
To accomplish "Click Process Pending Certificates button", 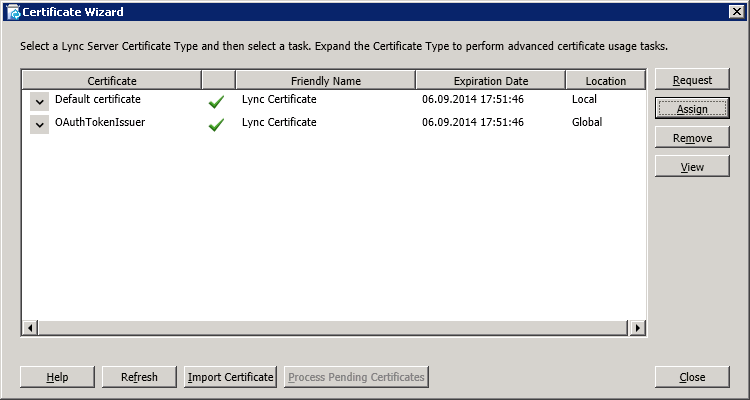I will (356, 377).
